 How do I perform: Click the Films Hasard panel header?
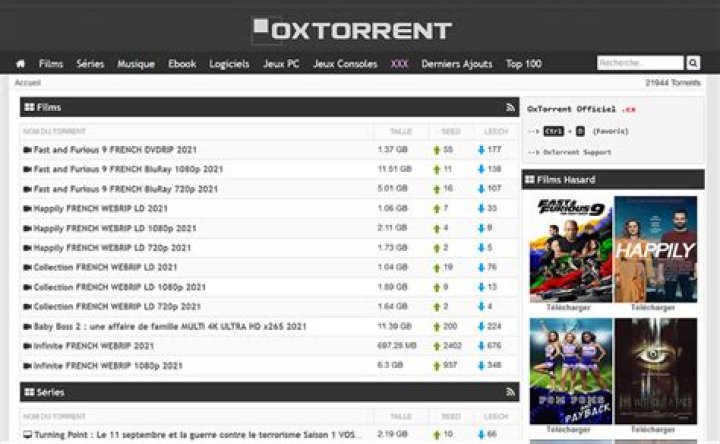click(613, 180)
